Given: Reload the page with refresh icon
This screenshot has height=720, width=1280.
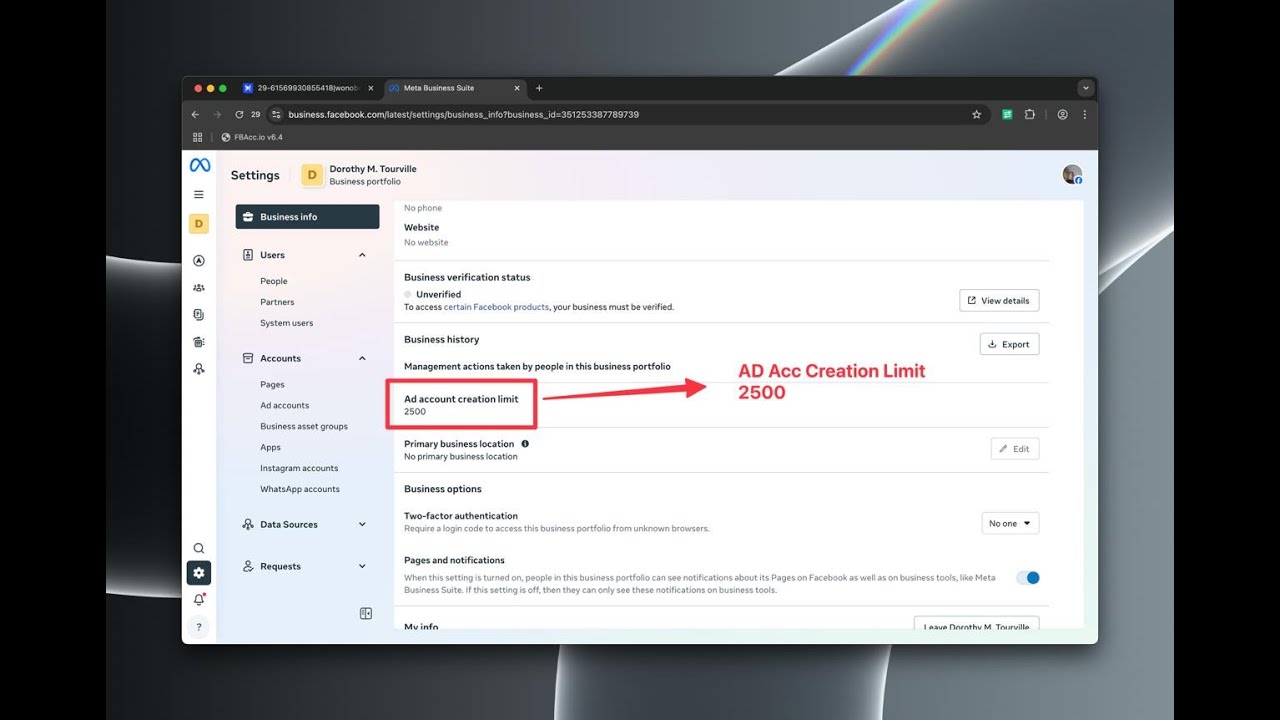Looking at the screenshot, I should pos(240,115).
